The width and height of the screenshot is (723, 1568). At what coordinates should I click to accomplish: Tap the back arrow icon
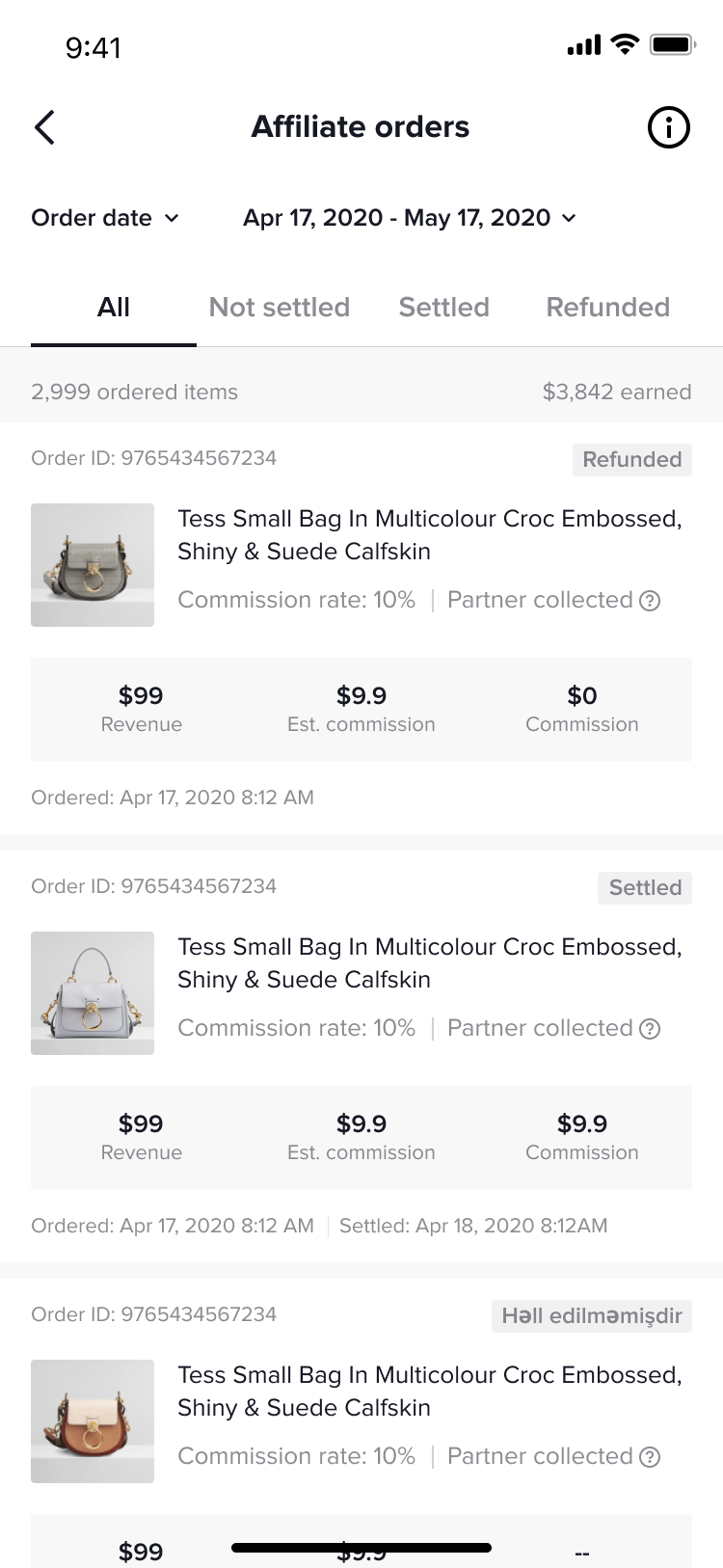(44, 127)
